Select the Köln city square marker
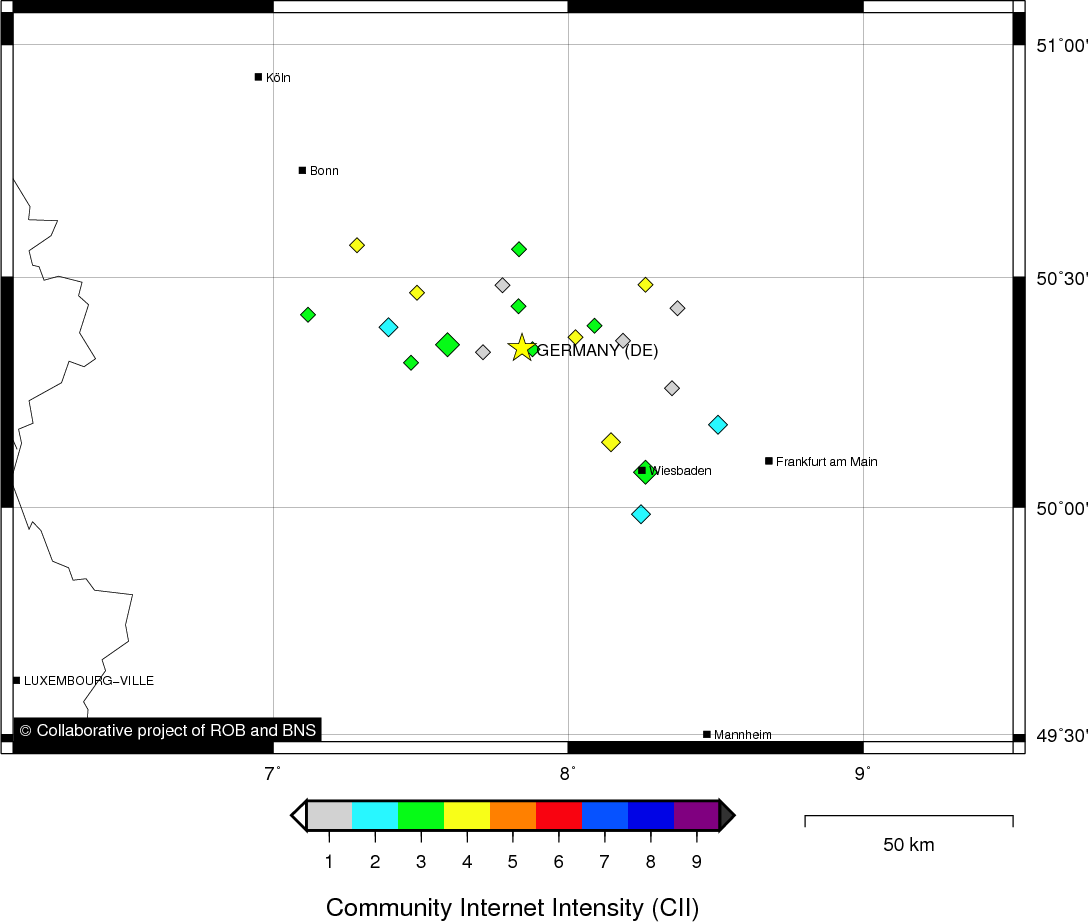This screenshot has height=922, width=1088. pos(258,77)
